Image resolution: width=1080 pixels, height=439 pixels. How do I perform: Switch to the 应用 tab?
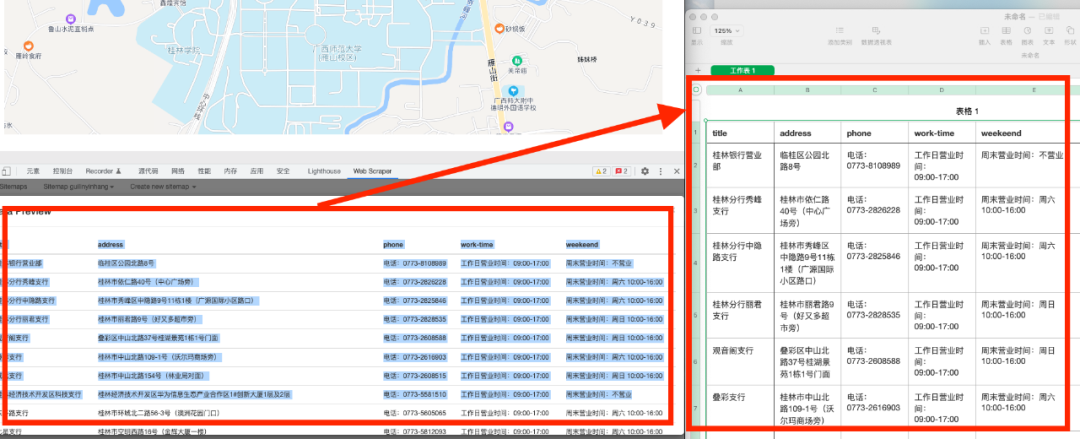(x=256, y=171)
